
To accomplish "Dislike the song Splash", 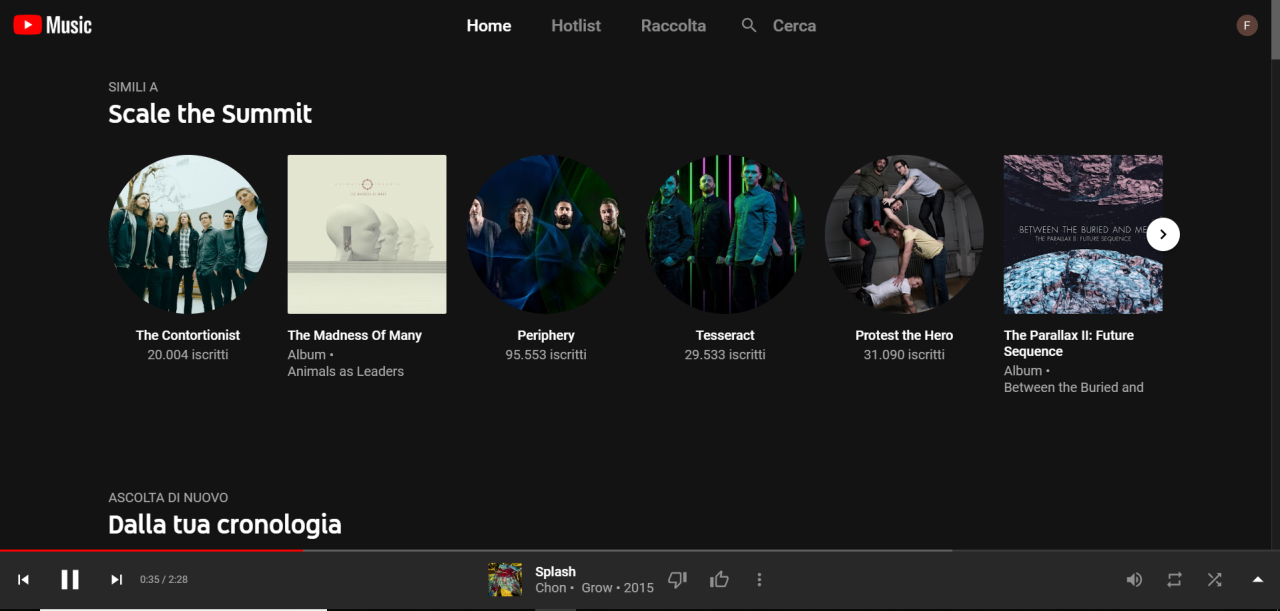I will (x=678, y=580).
